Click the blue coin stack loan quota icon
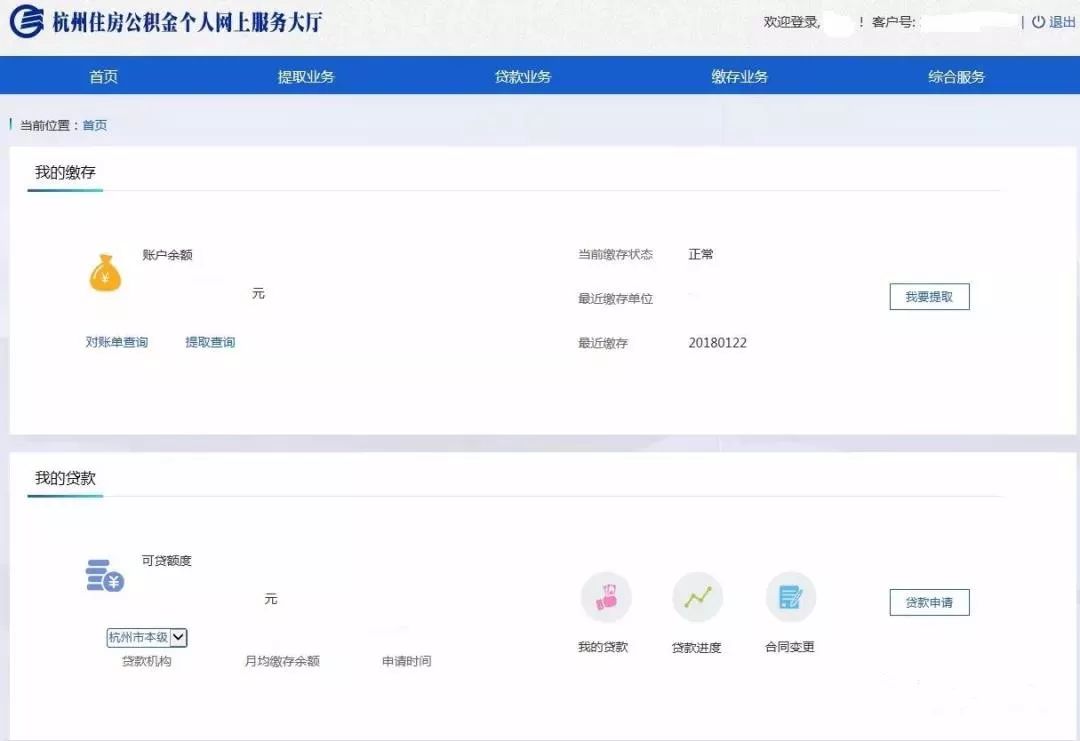Image resolution: width=1080 pixels, height=741 pixels. pos(104,575)
